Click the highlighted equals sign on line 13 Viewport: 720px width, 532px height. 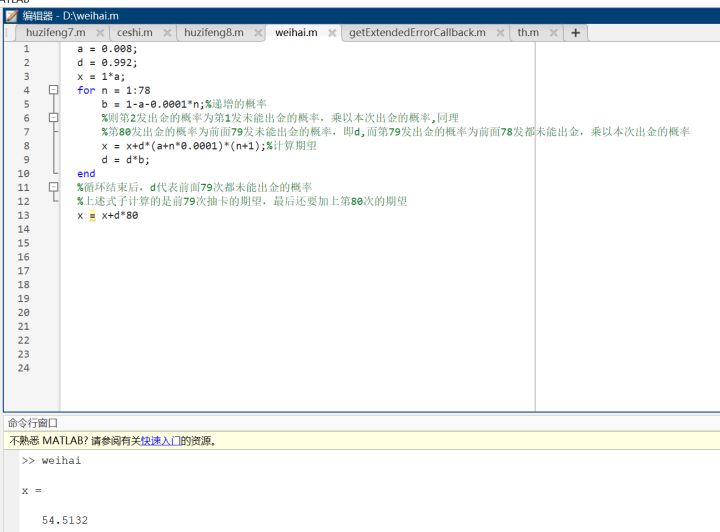click(x=92, y=215)
